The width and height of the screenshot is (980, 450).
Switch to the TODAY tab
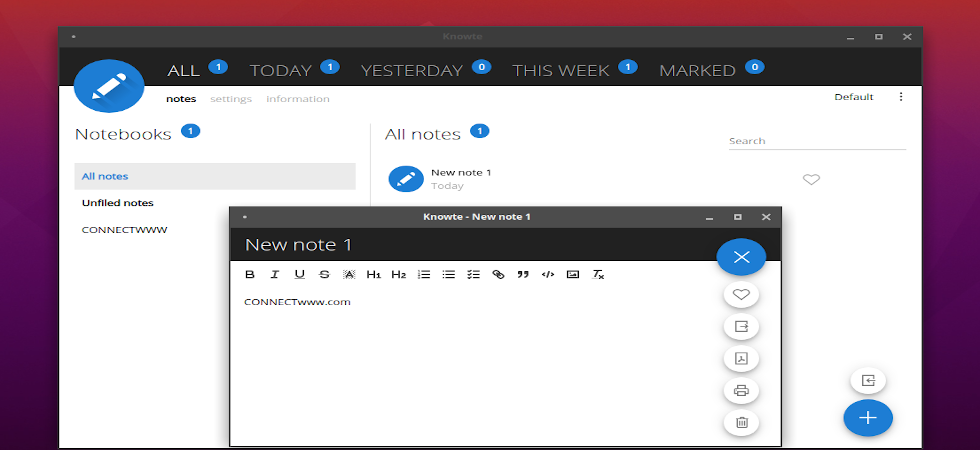[281, 71]
